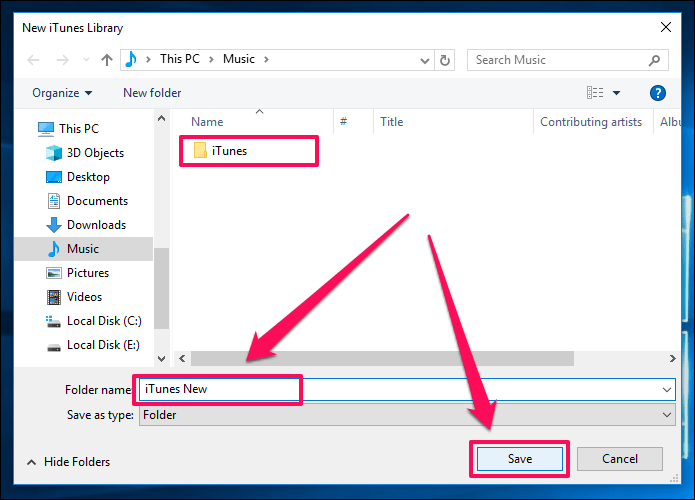This screenshot has height=500, width=695.
Task: Click the Cancel button
Action: (x=620, y=459)
